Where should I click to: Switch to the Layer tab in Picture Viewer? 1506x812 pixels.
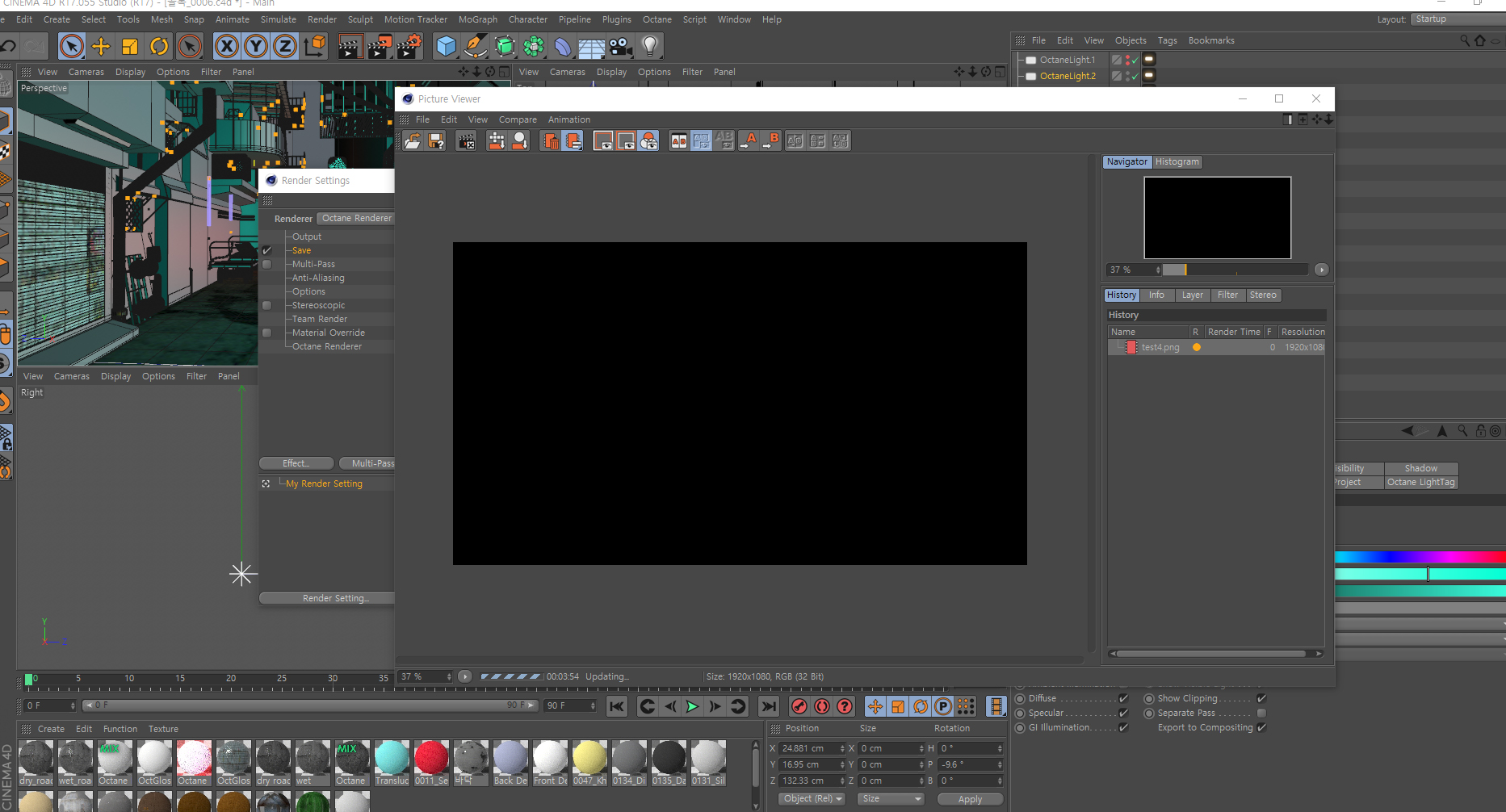pos(1192,295)
